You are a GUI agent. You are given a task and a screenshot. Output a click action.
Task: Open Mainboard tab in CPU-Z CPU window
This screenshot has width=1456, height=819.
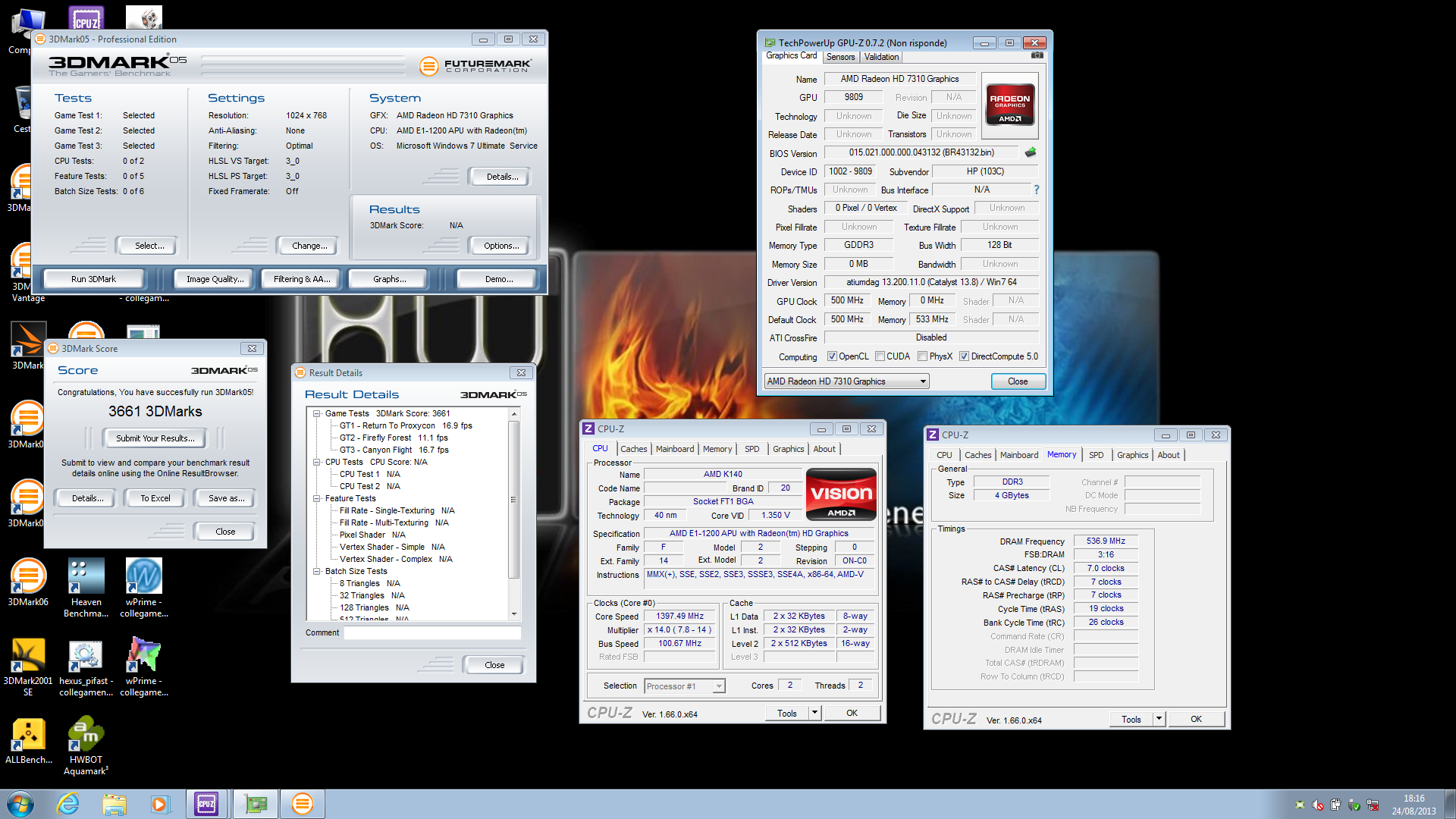click(x=675, y=449)
